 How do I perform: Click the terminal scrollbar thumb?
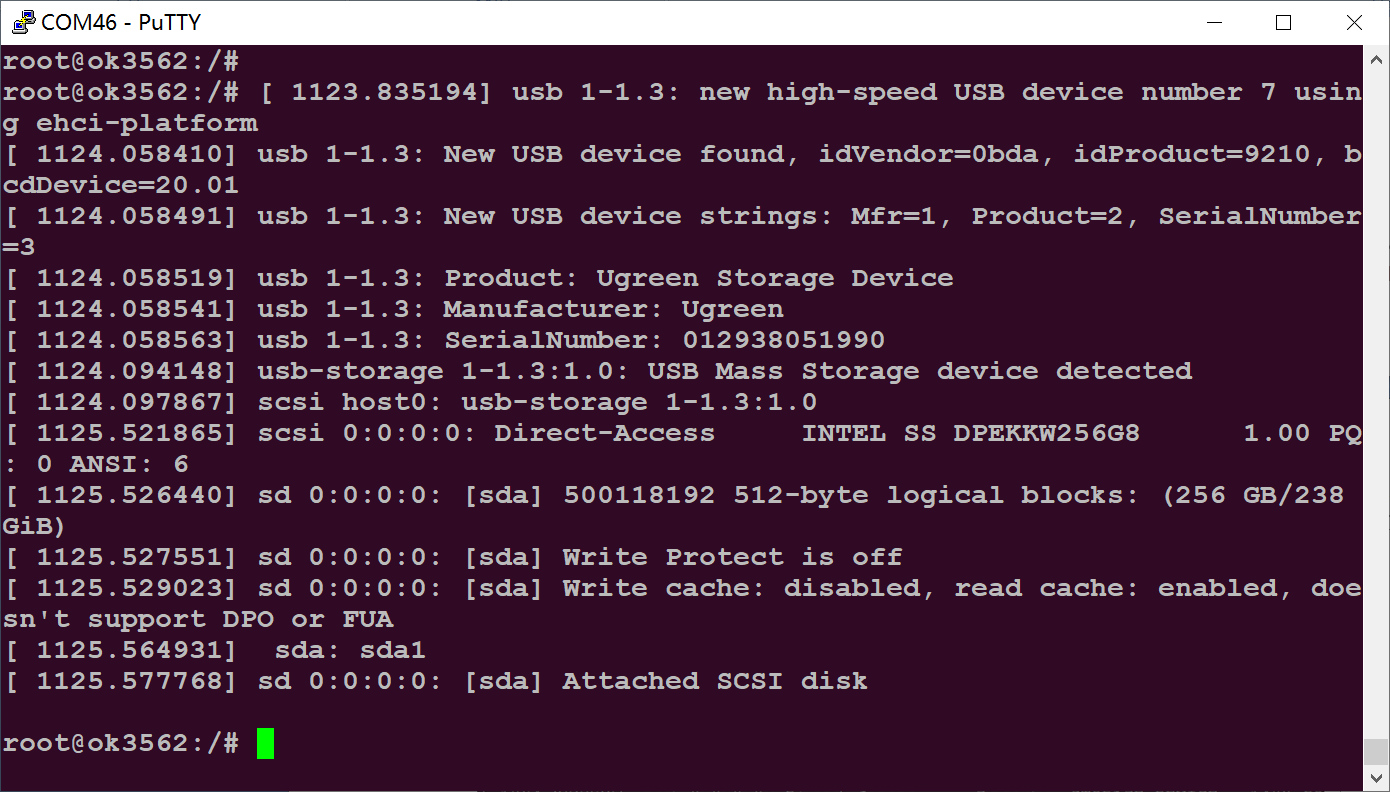tap(1376, 751)
